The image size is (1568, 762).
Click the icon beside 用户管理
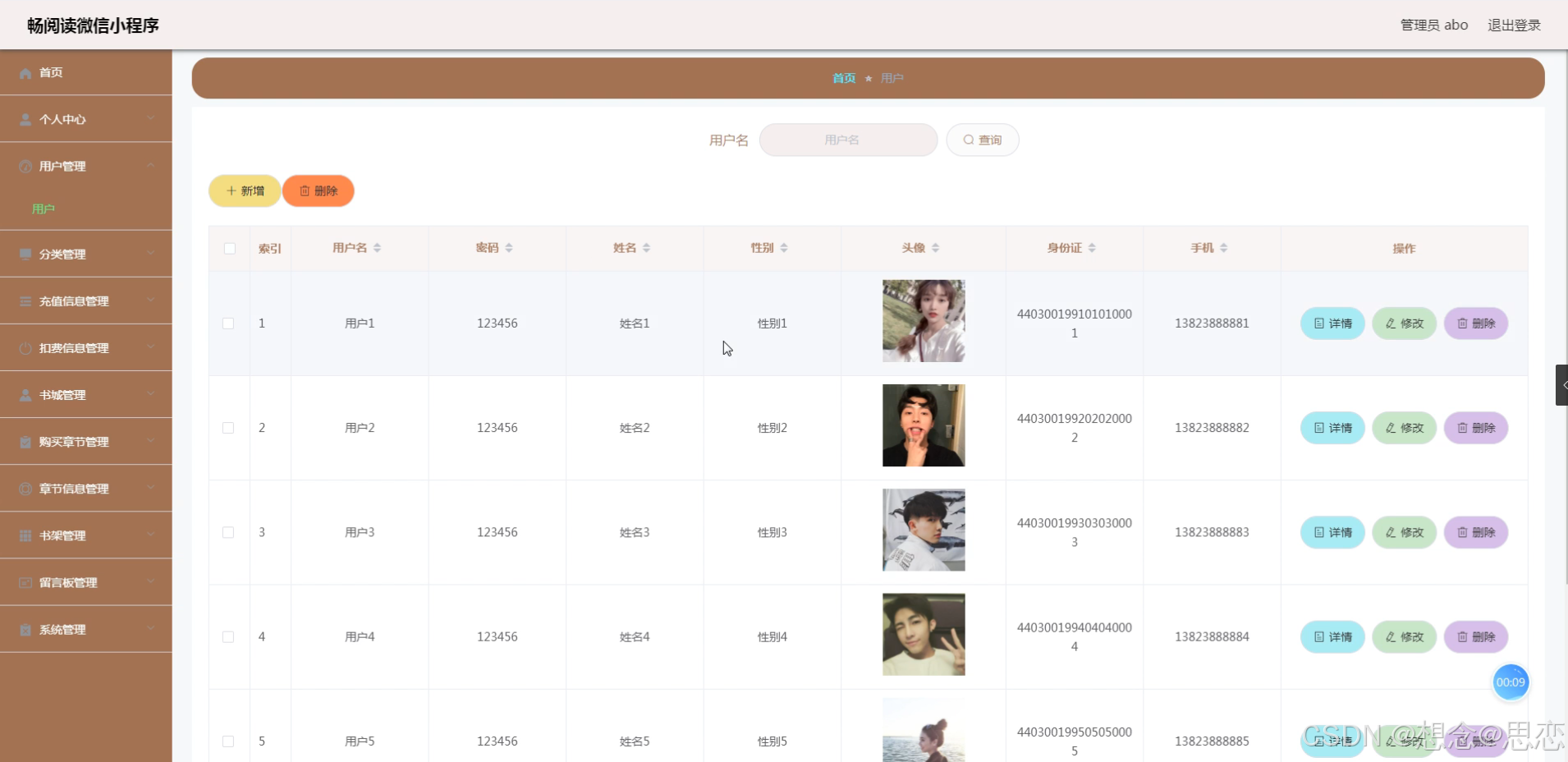pos(25,167)
